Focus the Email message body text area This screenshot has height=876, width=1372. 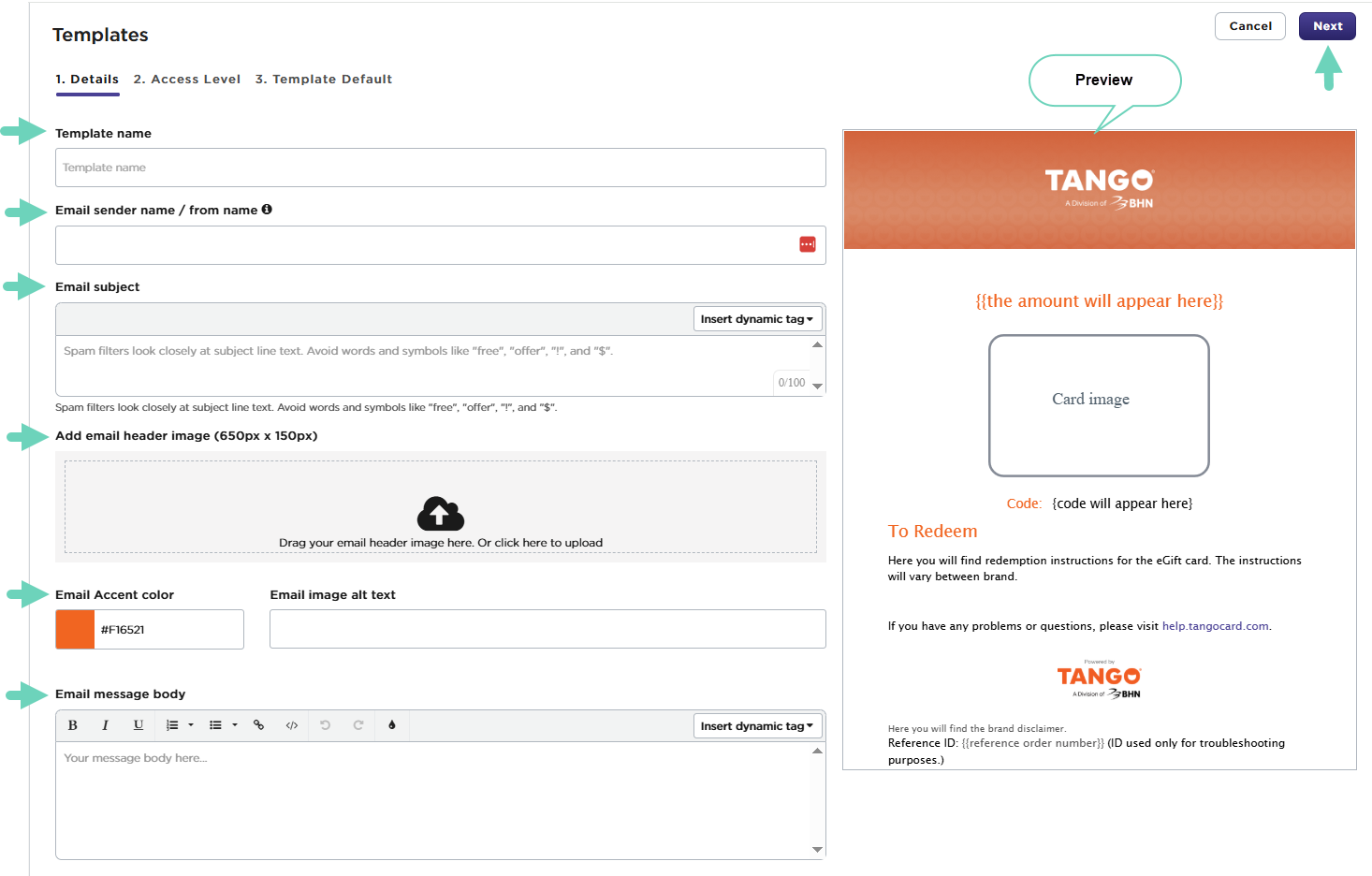432,800
